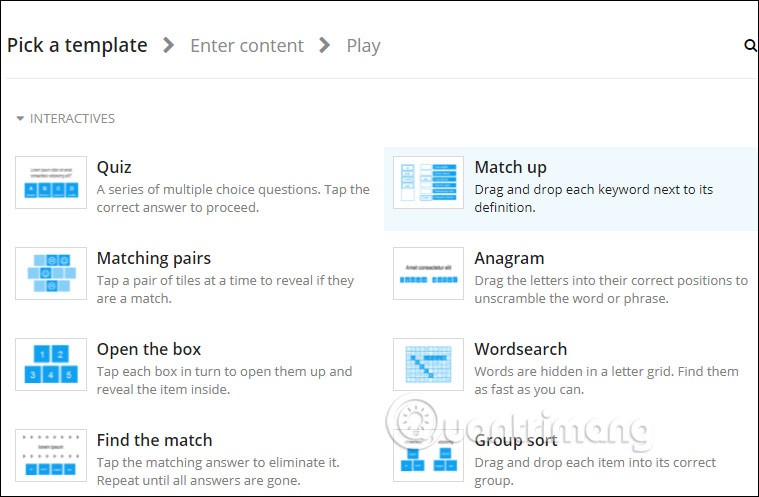Select the Find the match title

154,440
